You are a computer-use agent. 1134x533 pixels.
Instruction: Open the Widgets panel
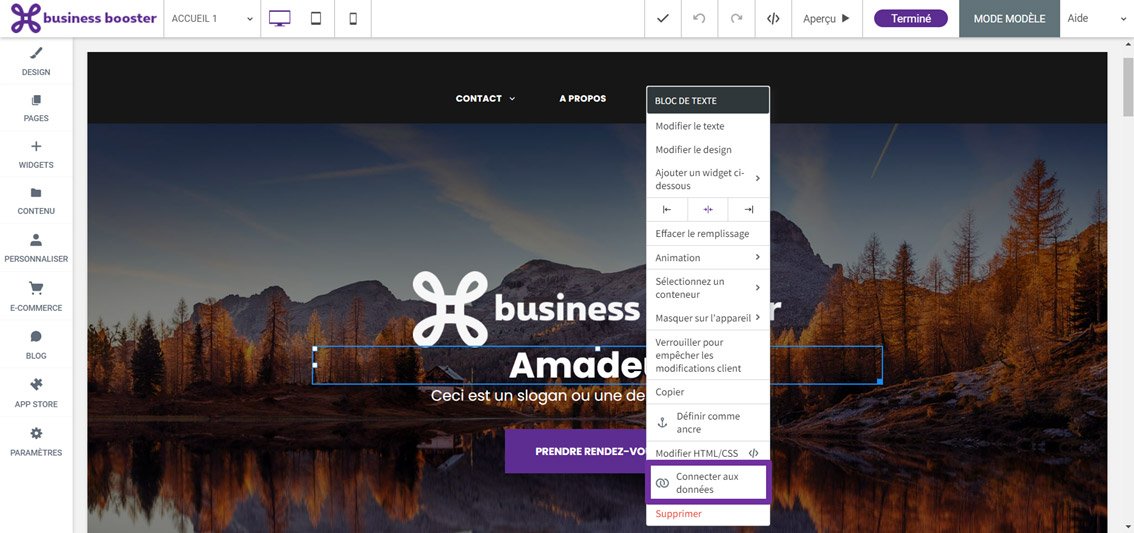[36, 154]
